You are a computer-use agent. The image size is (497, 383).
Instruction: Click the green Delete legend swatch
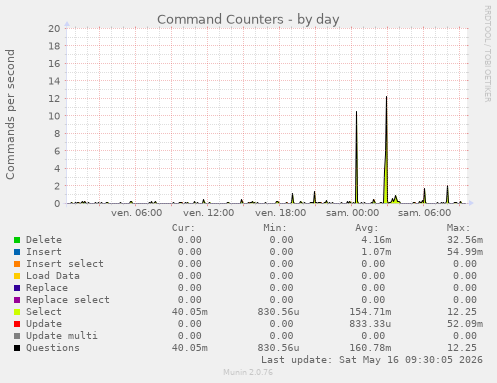click(17, 240)
